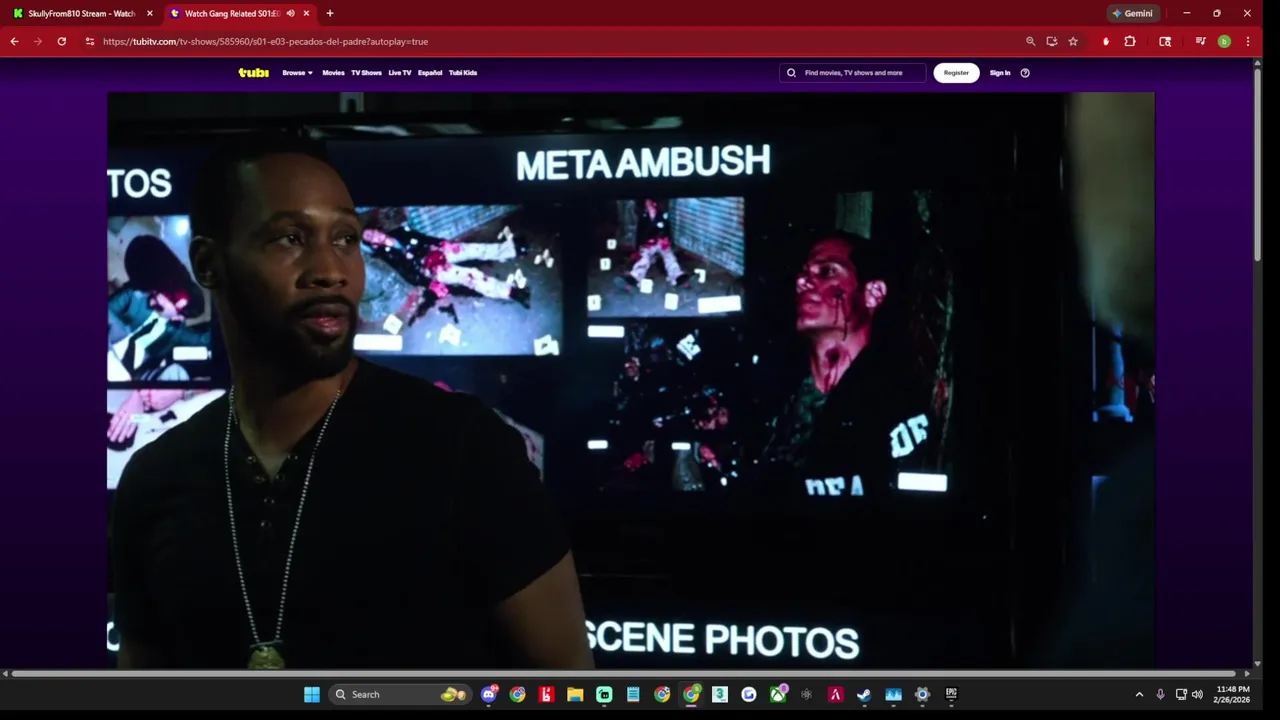
Task: Mute the Watch Gang Related tab audio
Action: (x=290, y=13)
